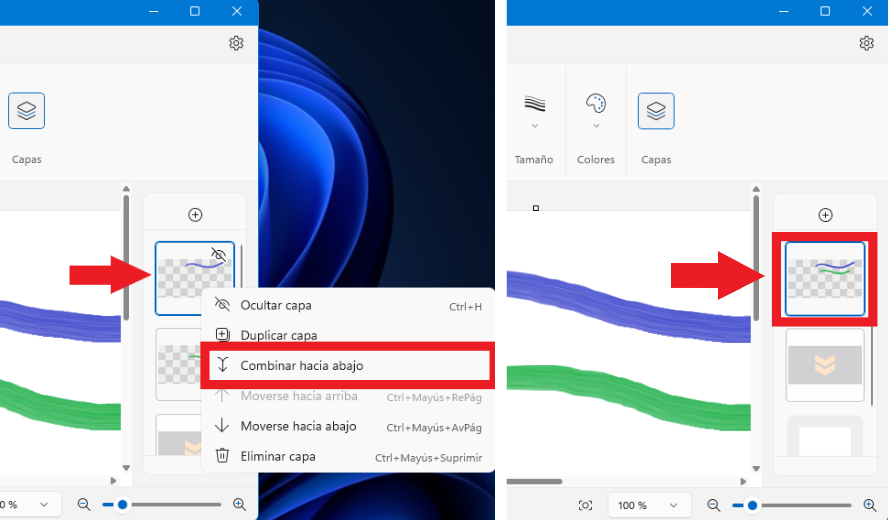Click canvas corner resize handle in right window
Image resolution: width=888 pixels, height=520 pixels.
[x=536, y=208]
